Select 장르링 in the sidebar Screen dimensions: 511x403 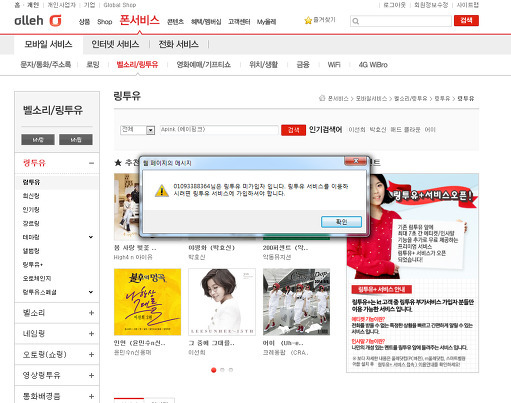coord(31,223)
